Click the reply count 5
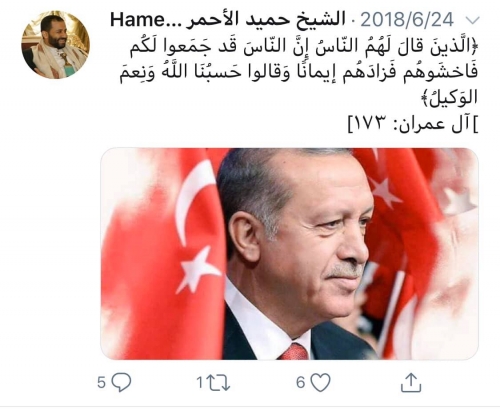The width and height of the screenshot is (500, 410). (x=101, y=382)
